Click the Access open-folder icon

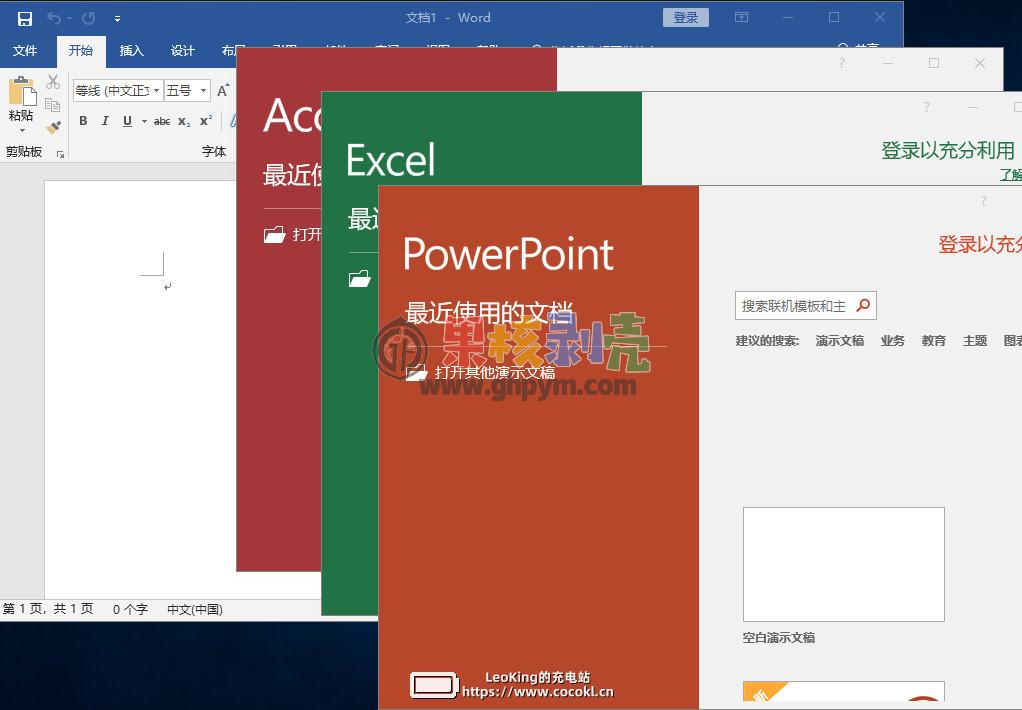274,234
